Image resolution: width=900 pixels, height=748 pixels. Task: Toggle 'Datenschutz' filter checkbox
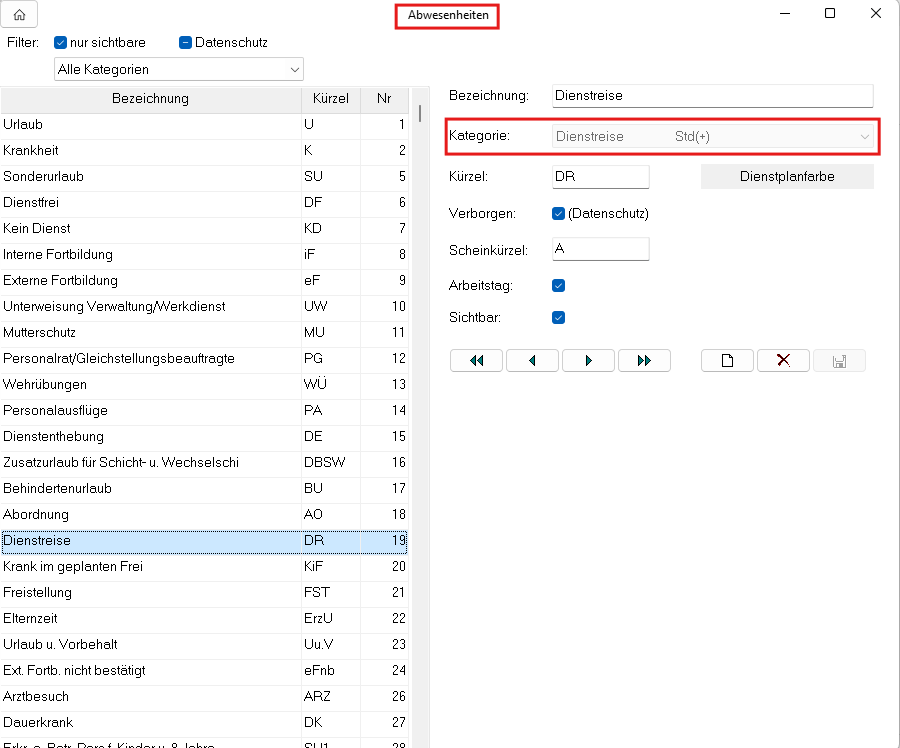(185, 42)
